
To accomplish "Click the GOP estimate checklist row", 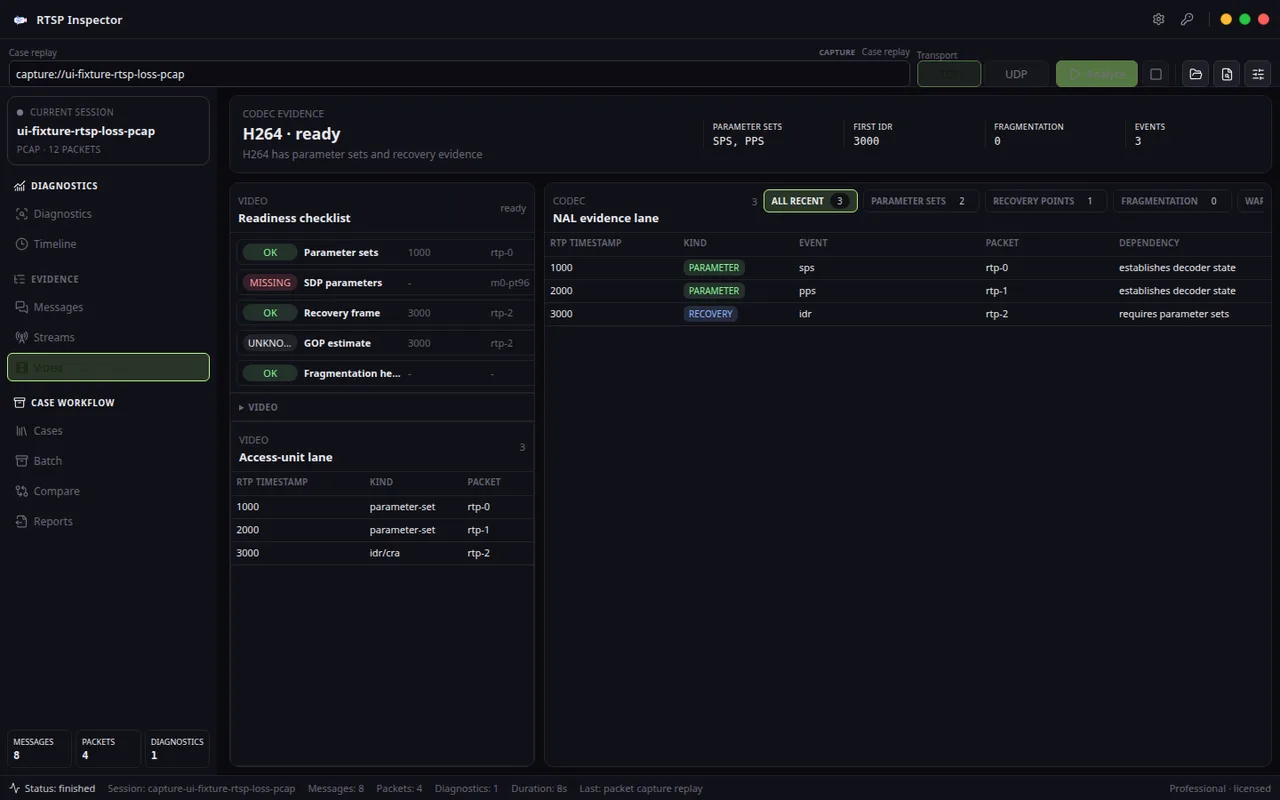I will click(384, 343).
